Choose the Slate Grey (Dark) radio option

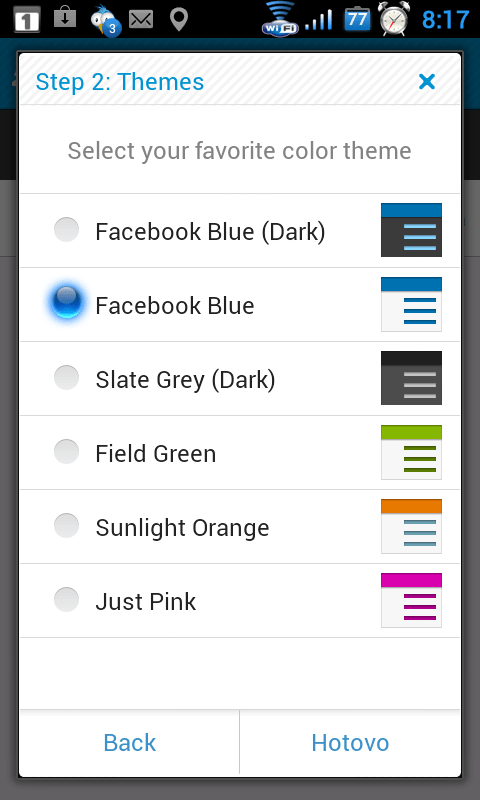pos(67,378)
